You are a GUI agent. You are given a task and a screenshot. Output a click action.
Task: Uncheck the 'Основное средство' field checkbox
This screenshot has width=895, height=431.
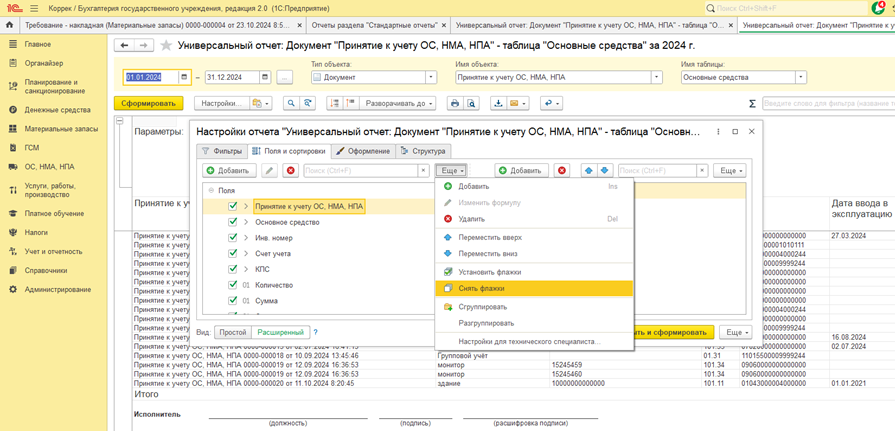(x=232, y=222)
